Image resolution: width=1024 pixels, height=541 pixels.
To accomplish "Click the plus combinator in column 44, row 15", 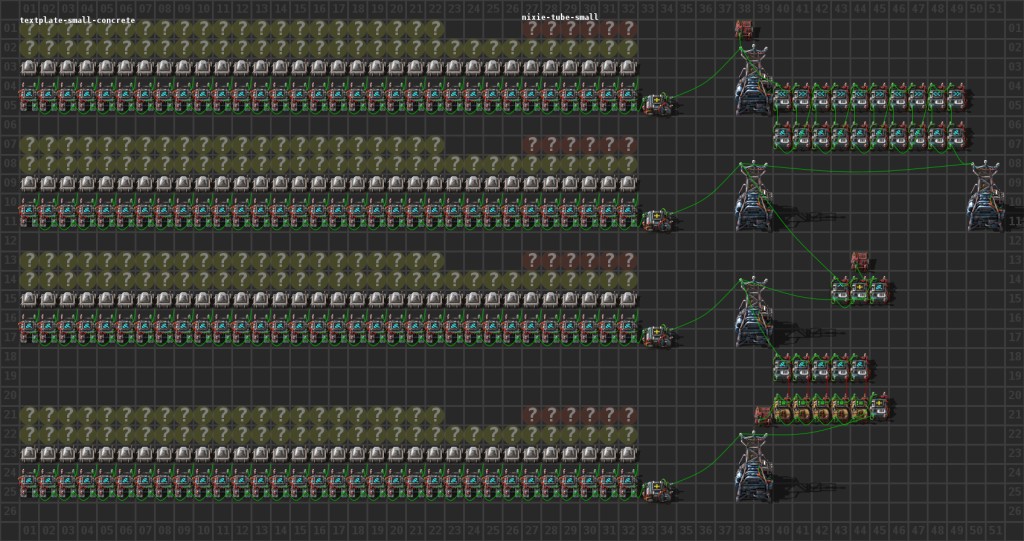I will click(x=860, y=289).
